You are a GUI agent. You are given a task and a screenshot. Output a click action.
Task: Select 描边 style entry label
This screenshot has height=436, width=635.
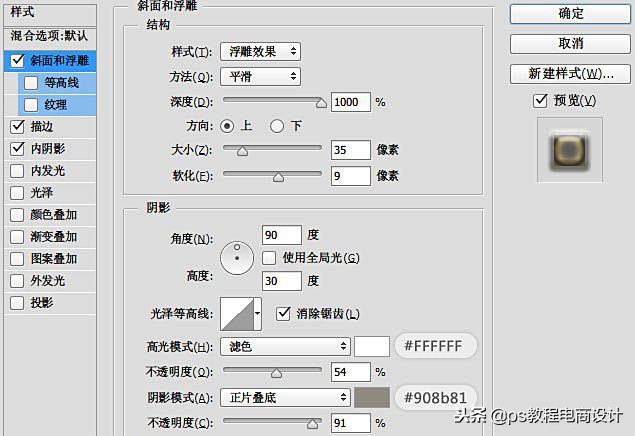pyautogui.click(x=42, y=127)
